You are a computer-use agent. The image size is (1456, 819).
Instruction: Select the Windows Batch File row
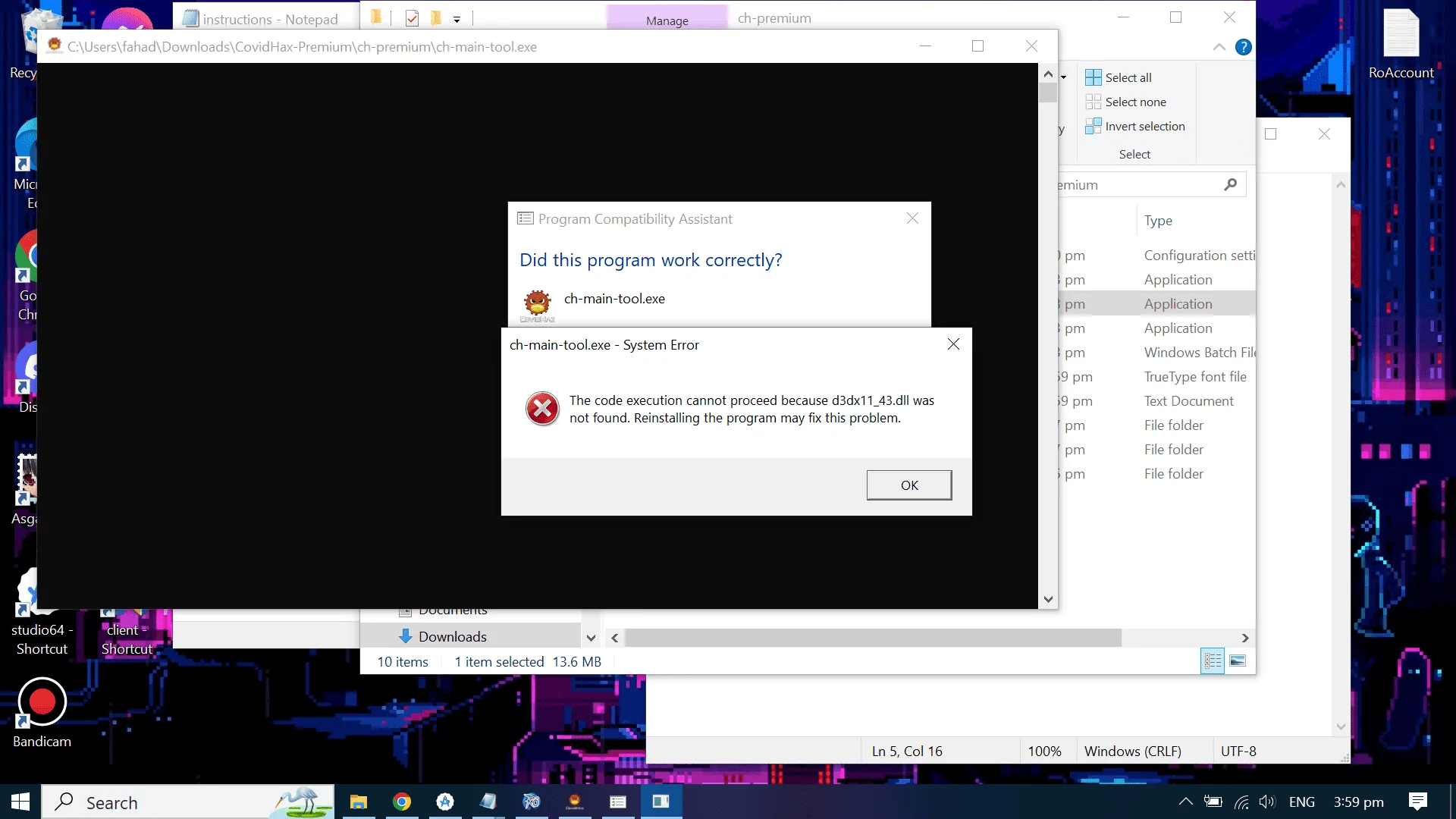click(1157, 353)
